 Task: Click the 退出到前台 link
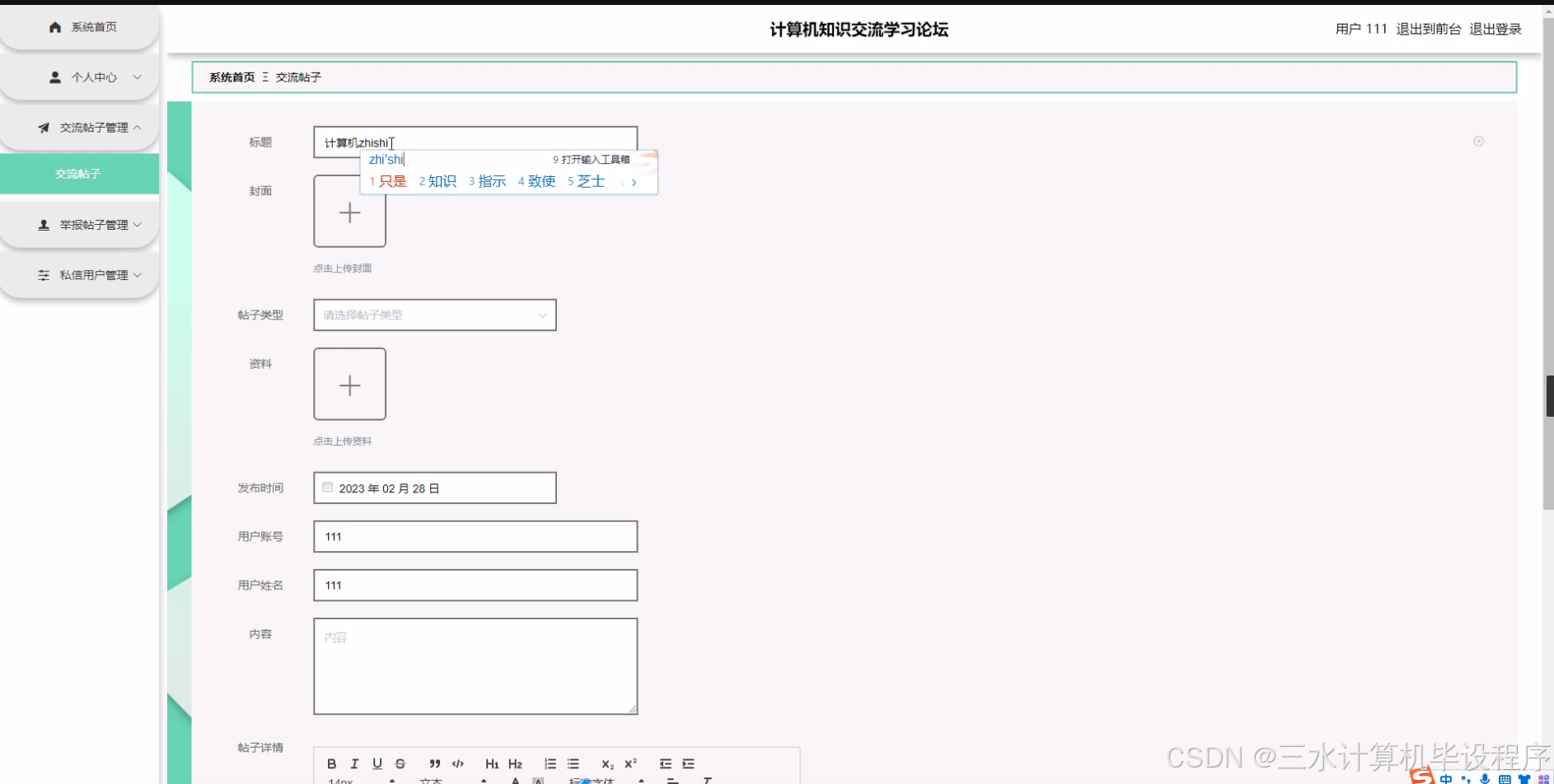[x=1428, y=29]
